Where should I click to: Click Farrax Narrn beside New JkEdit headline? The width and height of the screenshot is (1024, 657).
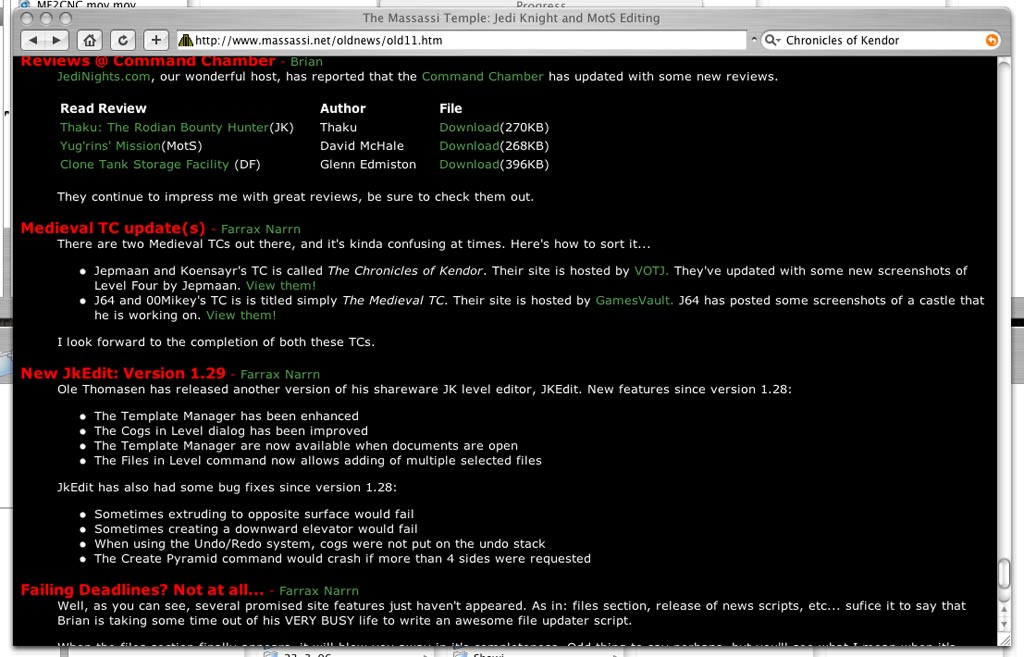tap(280, 374)
